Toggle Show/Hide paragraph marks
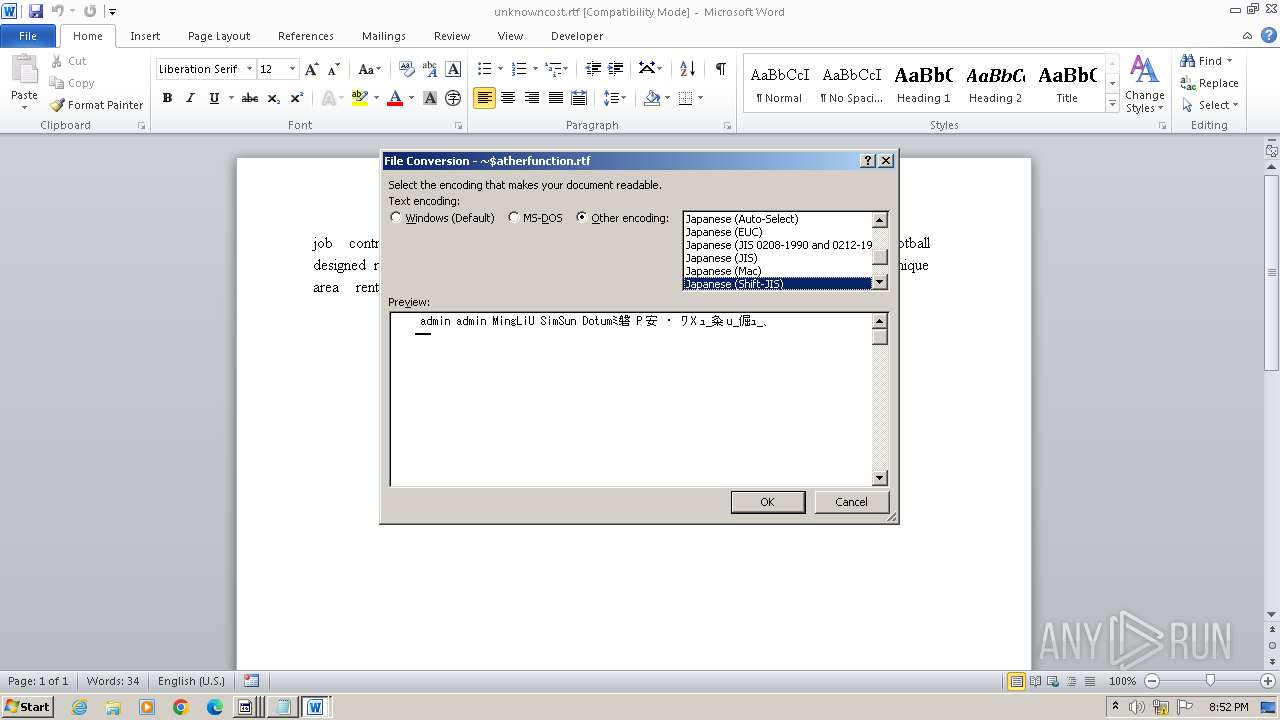Screen dimensions: 1280x720 point(720,69)
